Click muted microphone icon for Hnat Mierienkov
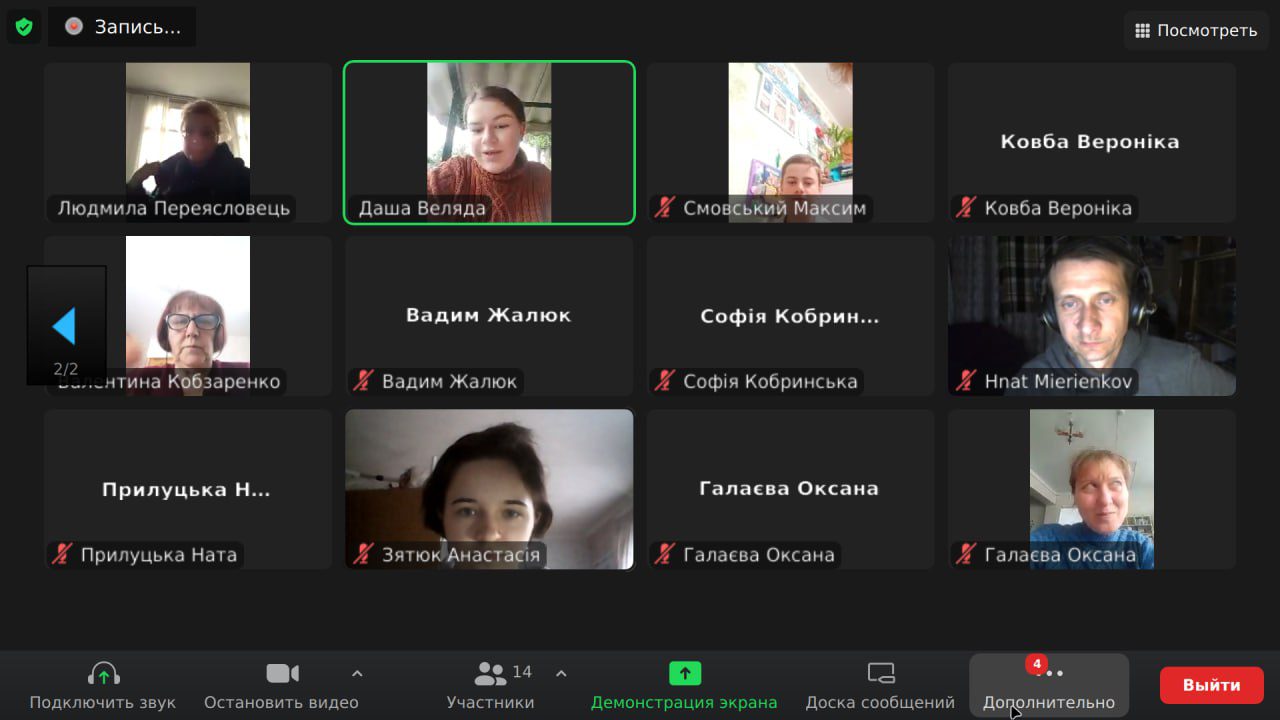1280x720 pixels. (x=965, y=381)
